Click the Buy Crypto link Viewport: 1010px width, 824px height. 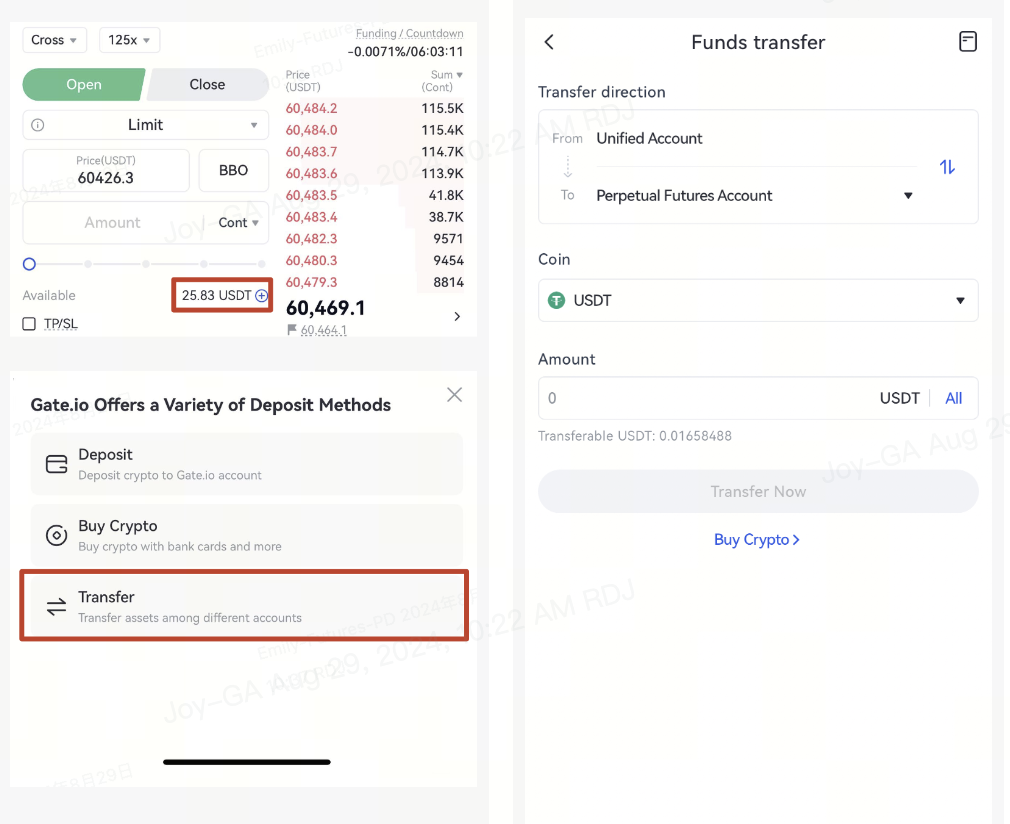[757, 540]
